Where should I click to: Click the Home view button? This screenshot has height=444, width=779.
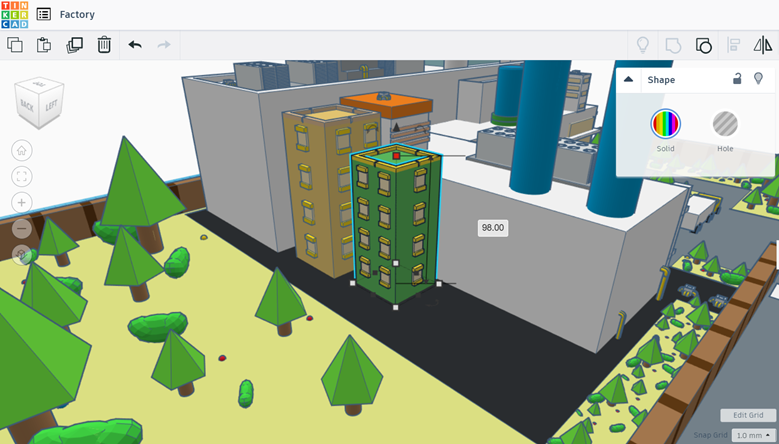(x=21, y=150)
